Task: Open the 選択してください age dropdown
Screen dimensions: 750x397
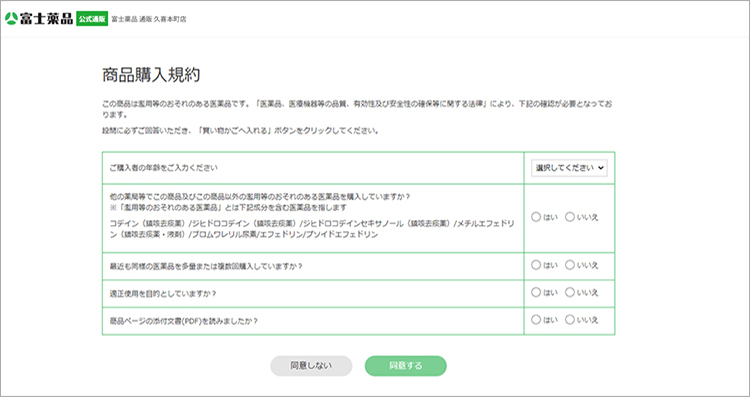Action: (569, 168)
